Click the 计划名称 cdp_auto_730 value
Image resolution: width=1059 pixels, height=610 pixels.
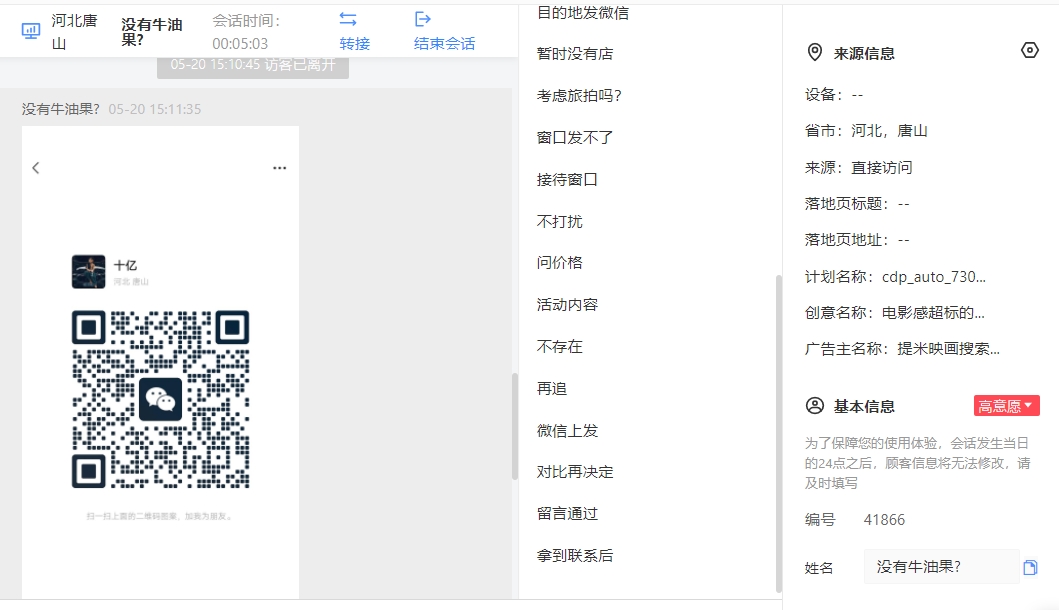tap(933, 277)
